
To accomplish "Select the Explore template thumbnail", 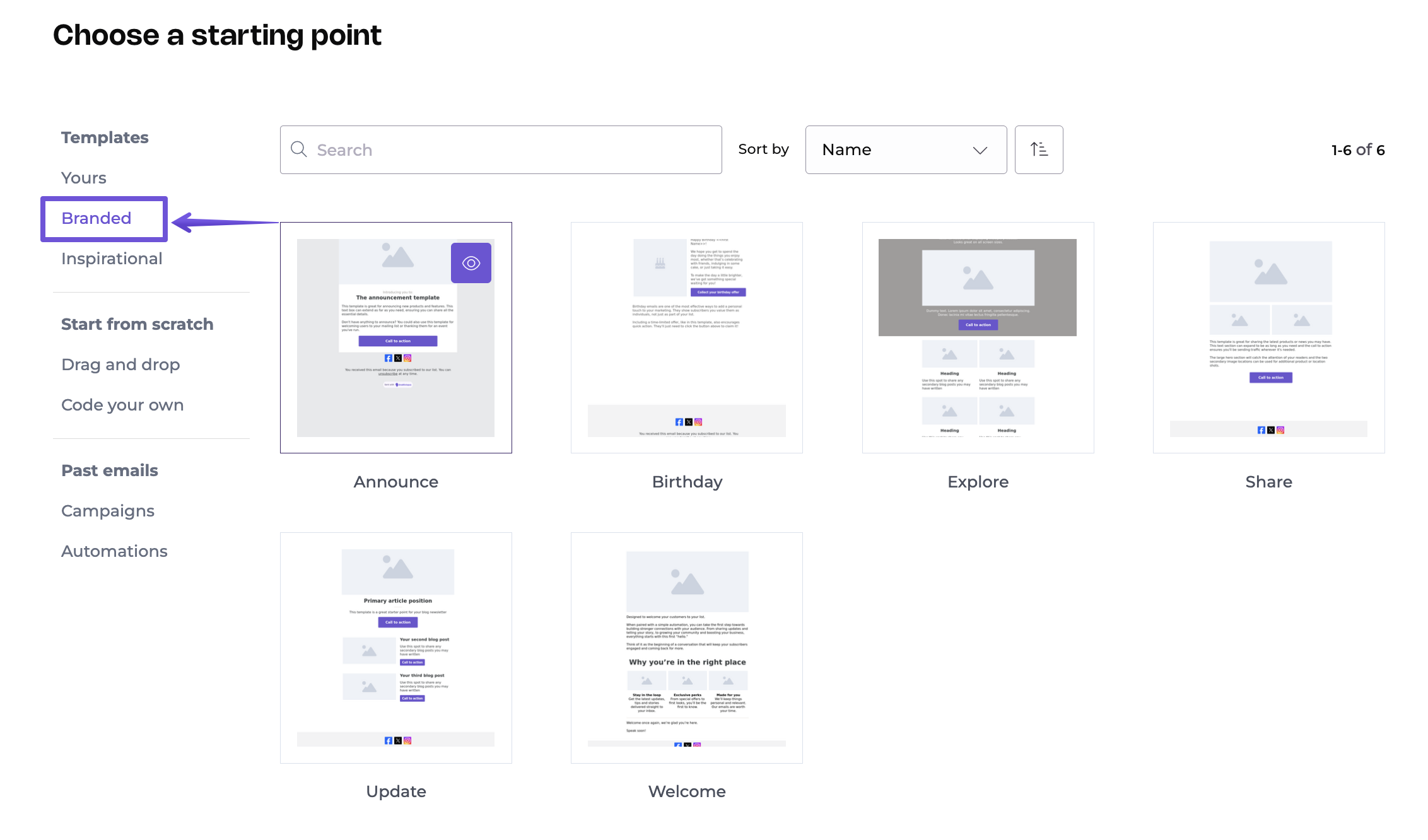I will click(x=978, y=337).
